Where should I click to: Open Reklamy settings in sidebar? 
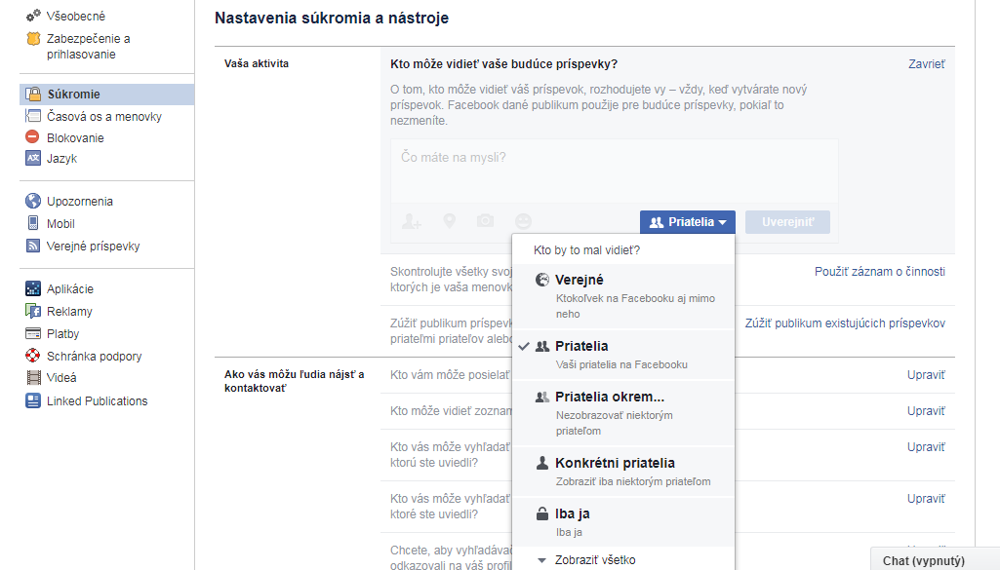pyautogui.click(x=70, y=312)
